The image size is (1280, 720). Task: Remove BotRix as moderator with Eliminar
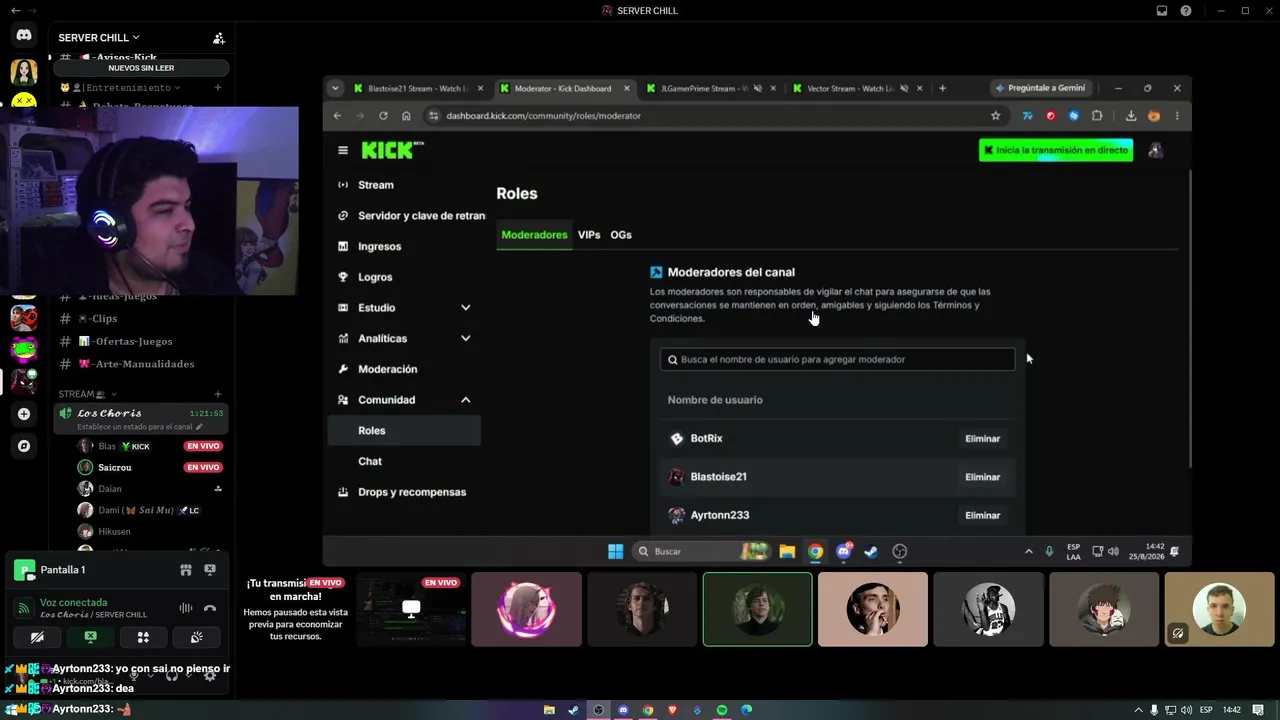(x=982, y=439)
